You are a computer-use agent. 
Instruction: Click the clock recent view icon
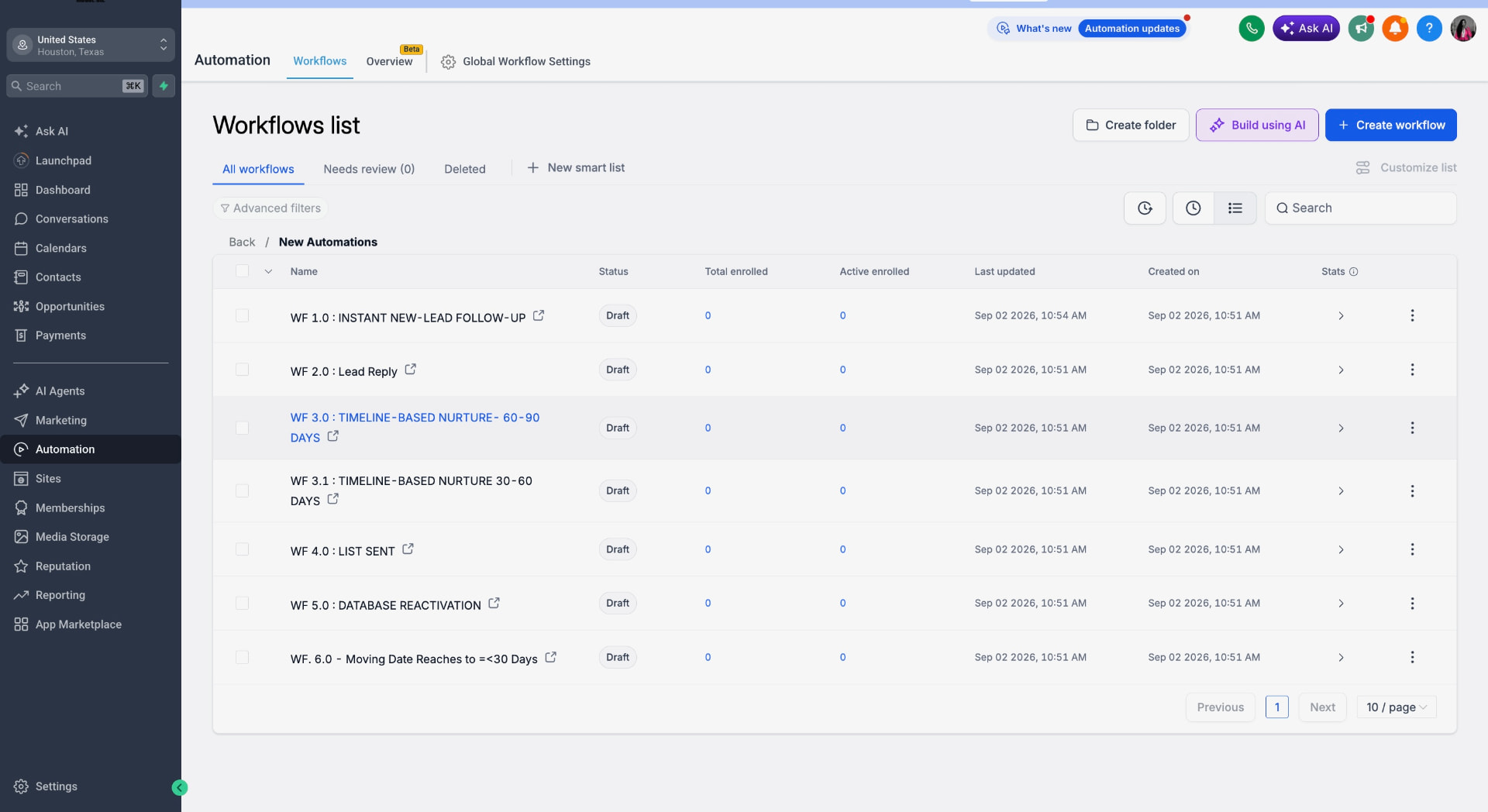coord(1193,208)
